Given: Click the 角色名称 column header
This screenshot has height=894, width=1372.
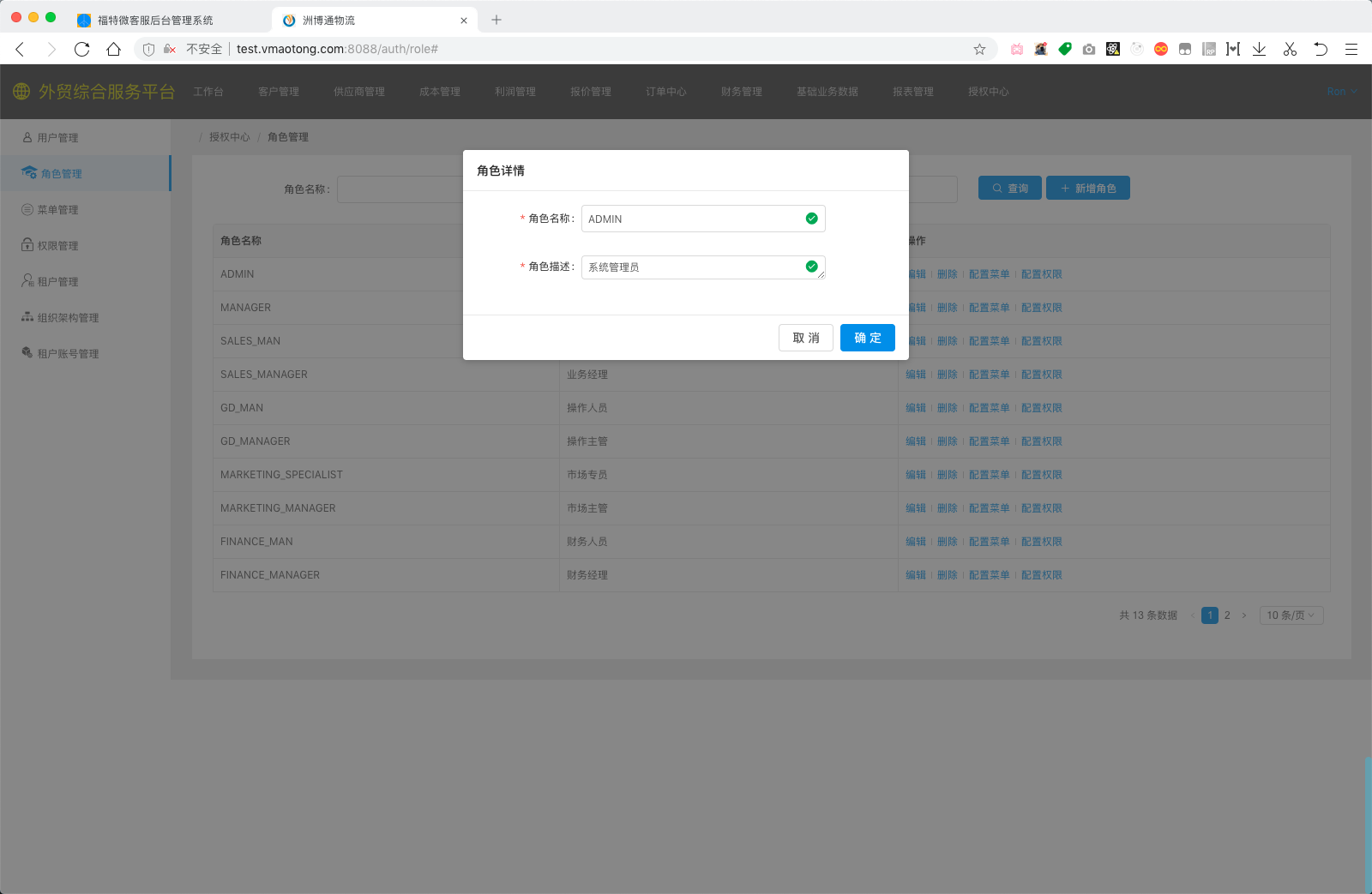Looking at the screenshot, I should 241,241.
